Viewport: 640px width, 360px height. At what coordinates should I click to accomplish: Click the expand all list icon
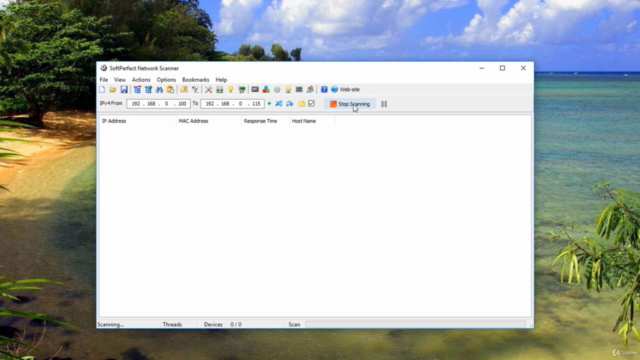(x=148, y=89)
